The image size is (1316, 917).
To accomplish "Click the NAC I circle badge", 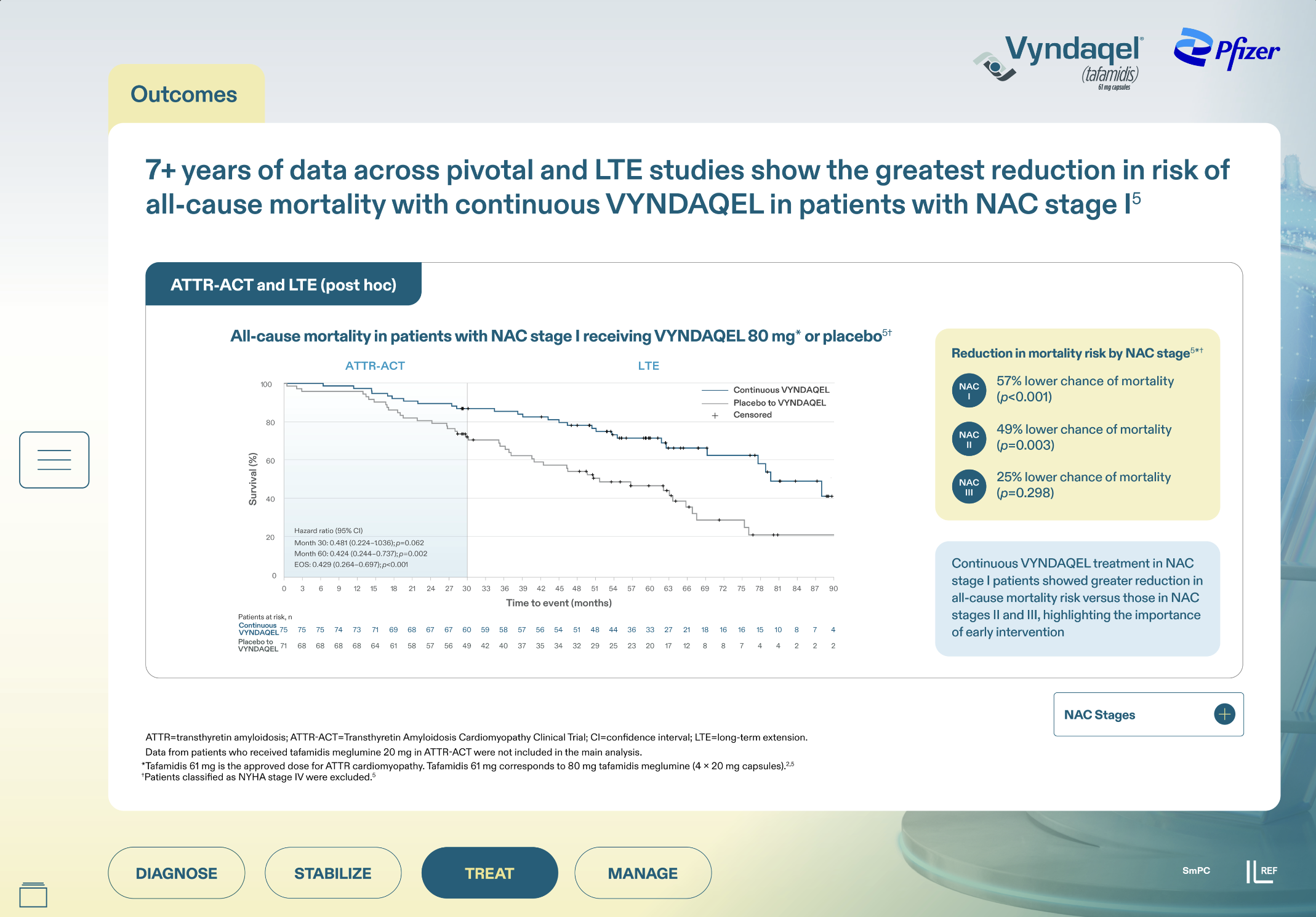I will click(x=968, y=391).
